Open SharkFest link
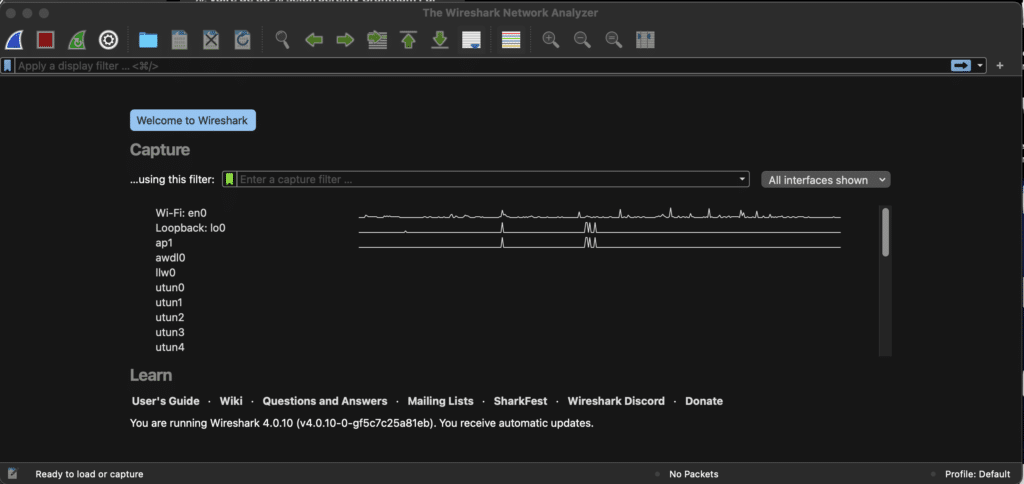The width and height of the screenshot is (1024, 484). pyautogui.click(x=520, y=401)
